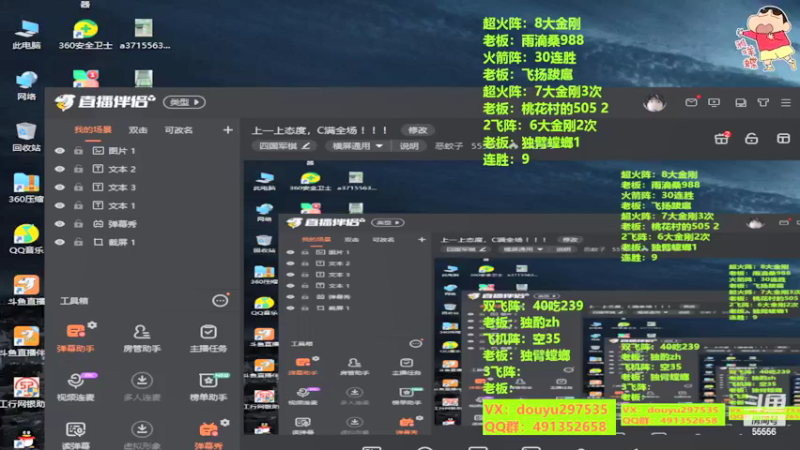Select 弹幕秀 source row in main list
This screenshot has width=800, height=450.
pos(143,224)
